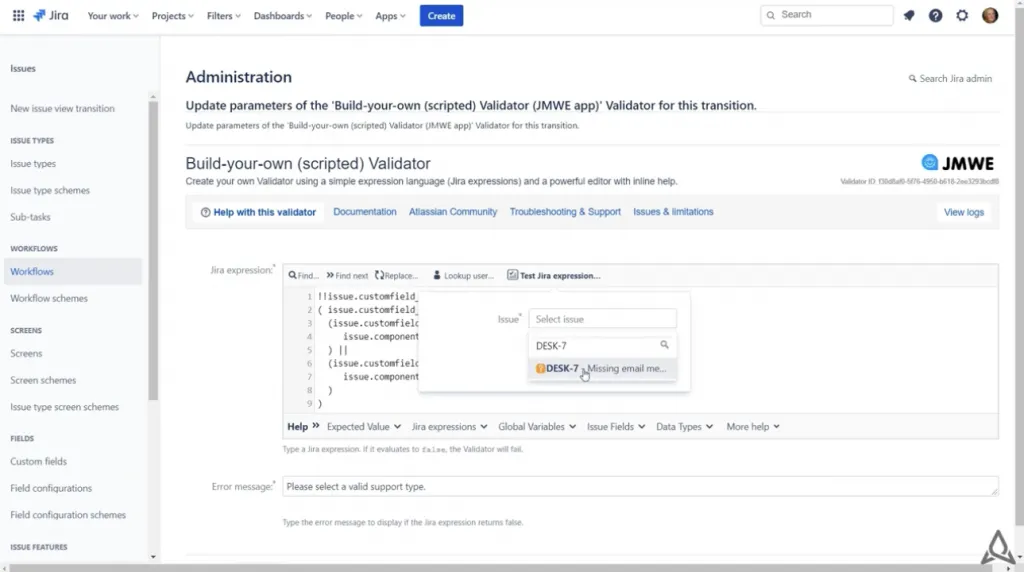Expand Expected Value help dropdown
The height and width of the screenshot is (572, 1024).
[x=364, y=426]
